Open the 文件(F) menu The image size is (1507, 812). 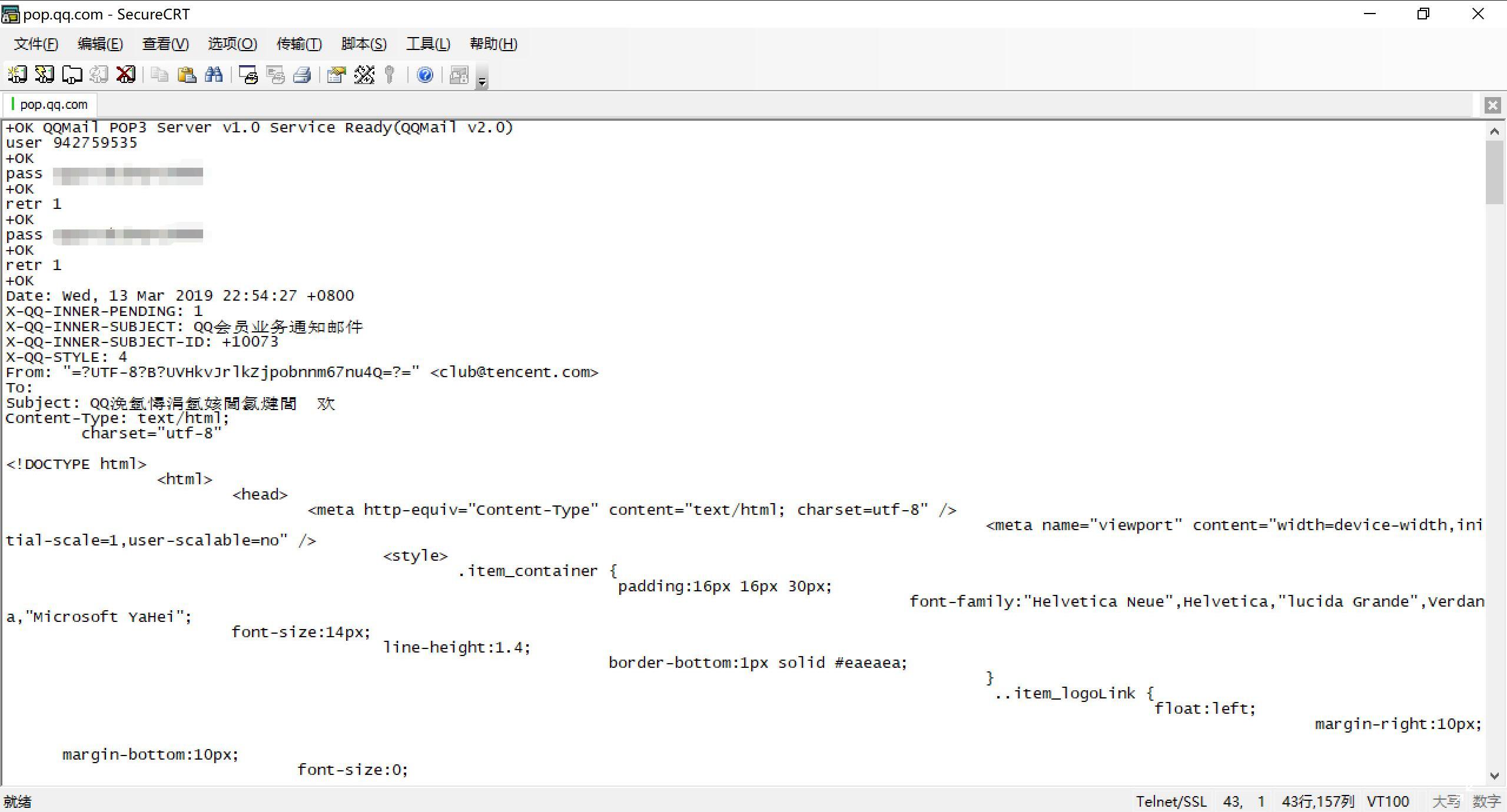pyautogui.click(x=36, y=44)
